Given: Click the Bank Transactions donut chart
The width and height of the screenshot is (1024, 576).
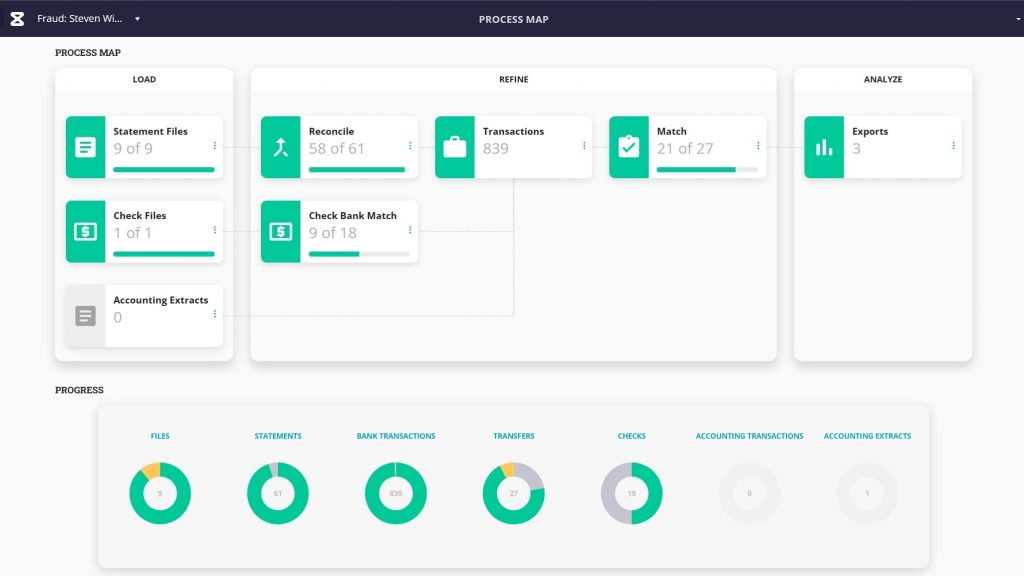Looking at the screenshot, I should pyautogui.click(x=396, y=493).
